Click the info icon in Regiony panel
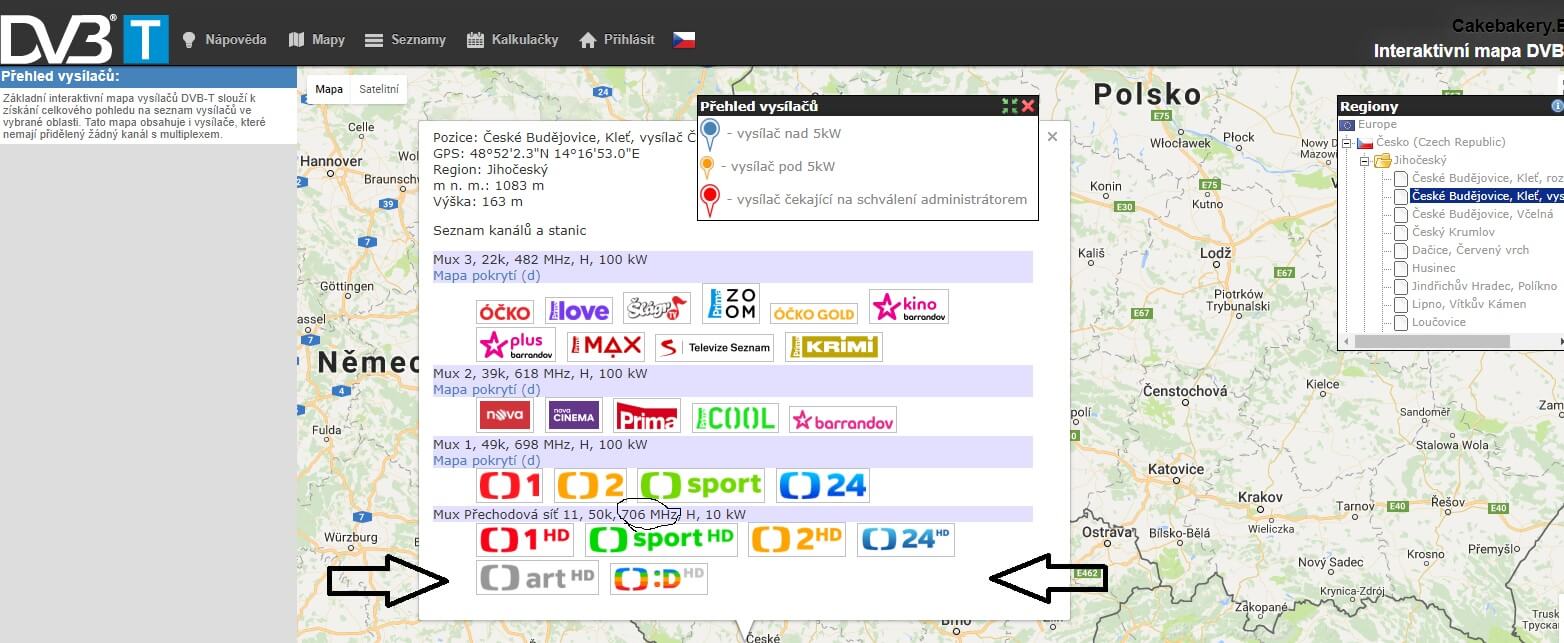 pyautogui.click(x=1556, y=106)
